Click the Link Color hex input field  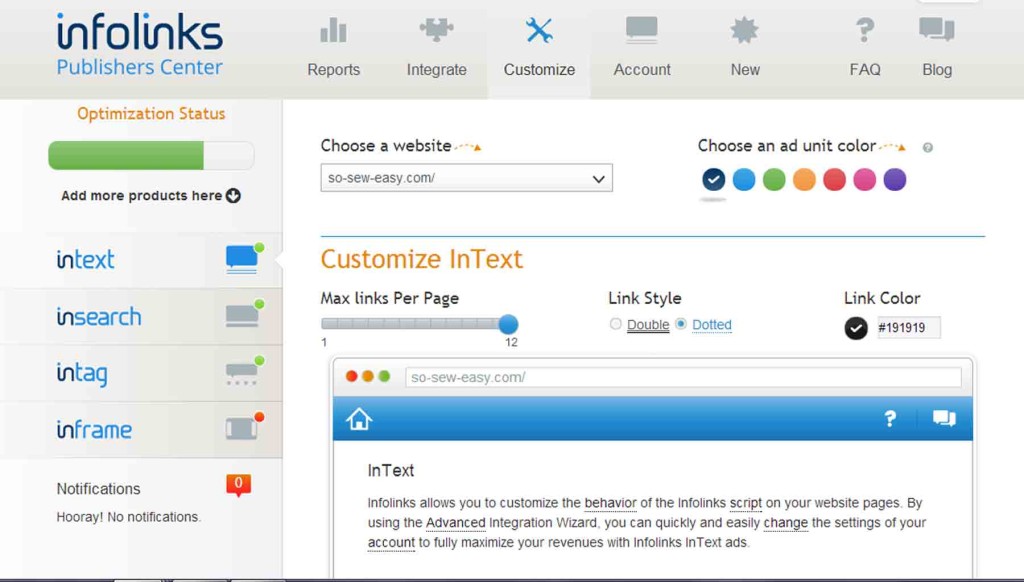point(907,328)
